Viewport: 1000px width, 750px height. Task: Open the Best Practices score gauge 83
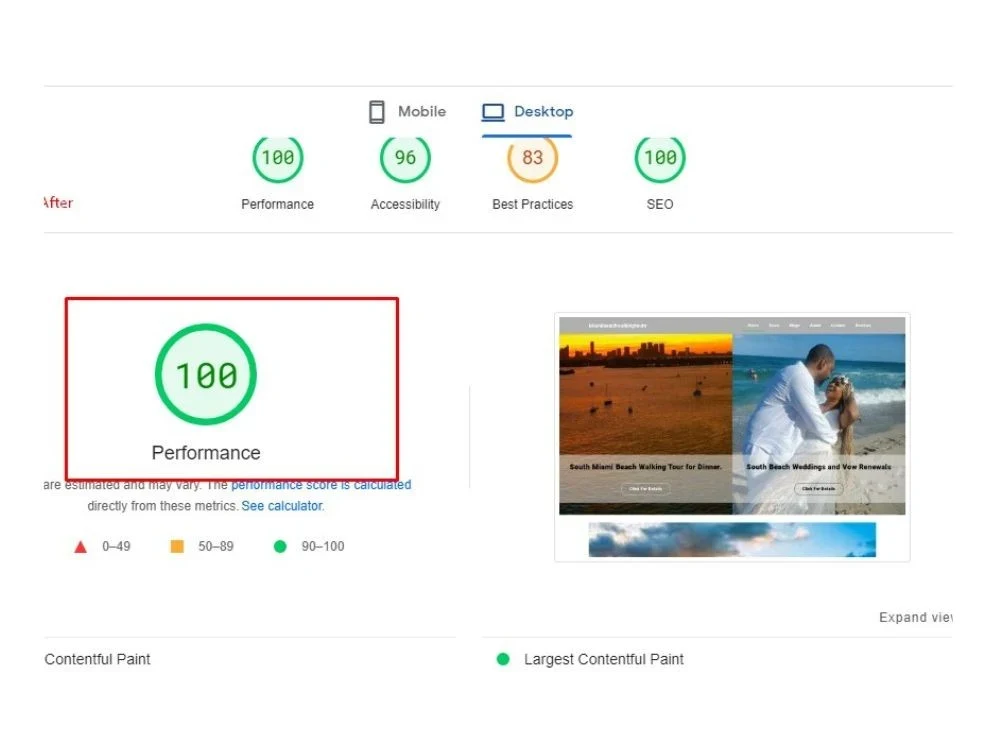[533, 158]
